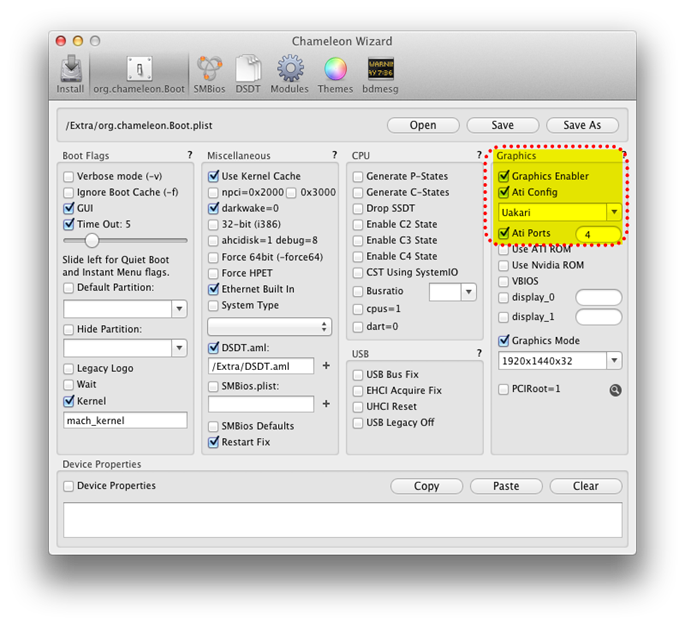Open the DSDT toolbar icon

tap(248, 74)
